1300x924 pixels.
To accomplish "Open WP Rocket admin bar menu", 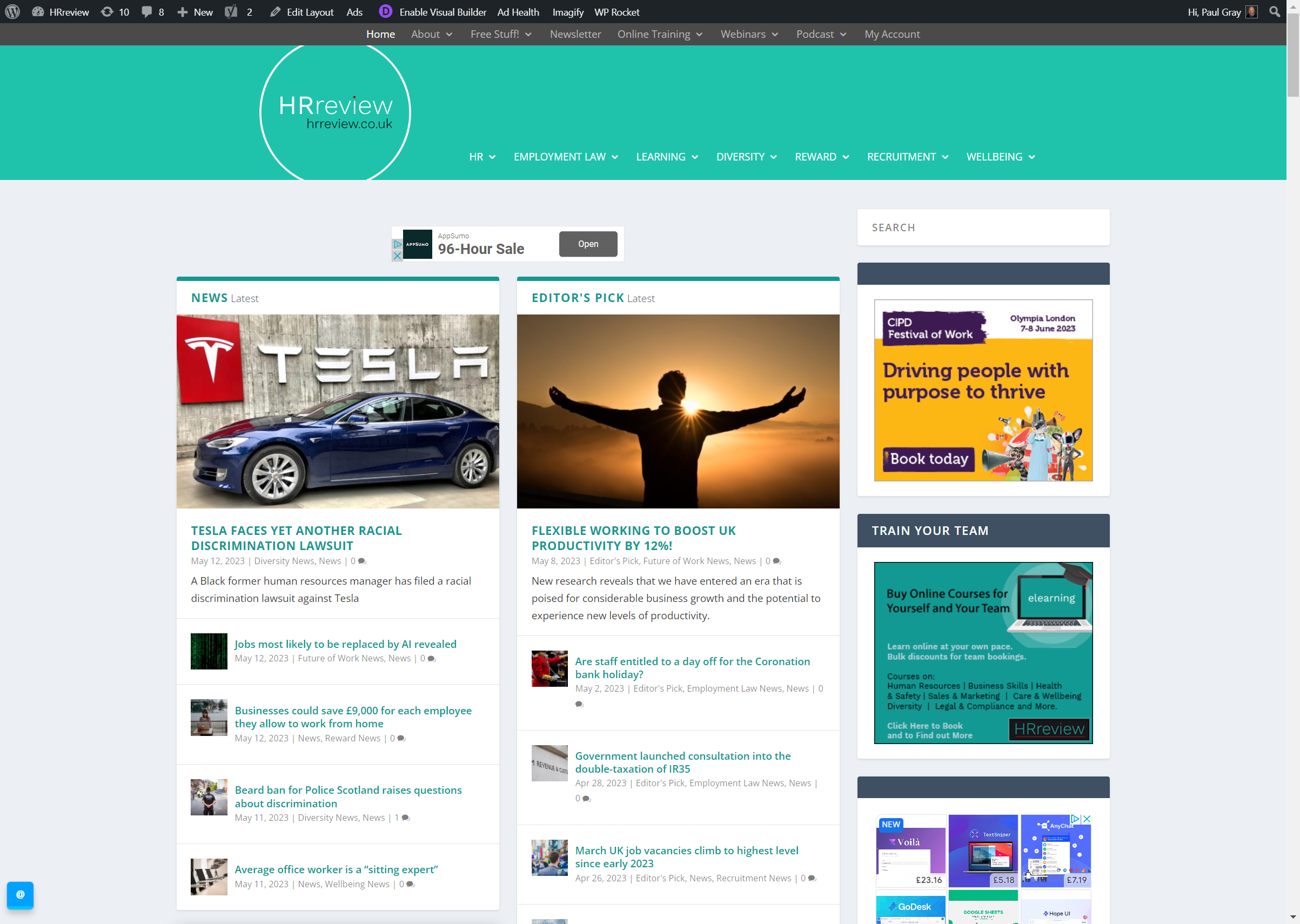I will pos(617,12).
